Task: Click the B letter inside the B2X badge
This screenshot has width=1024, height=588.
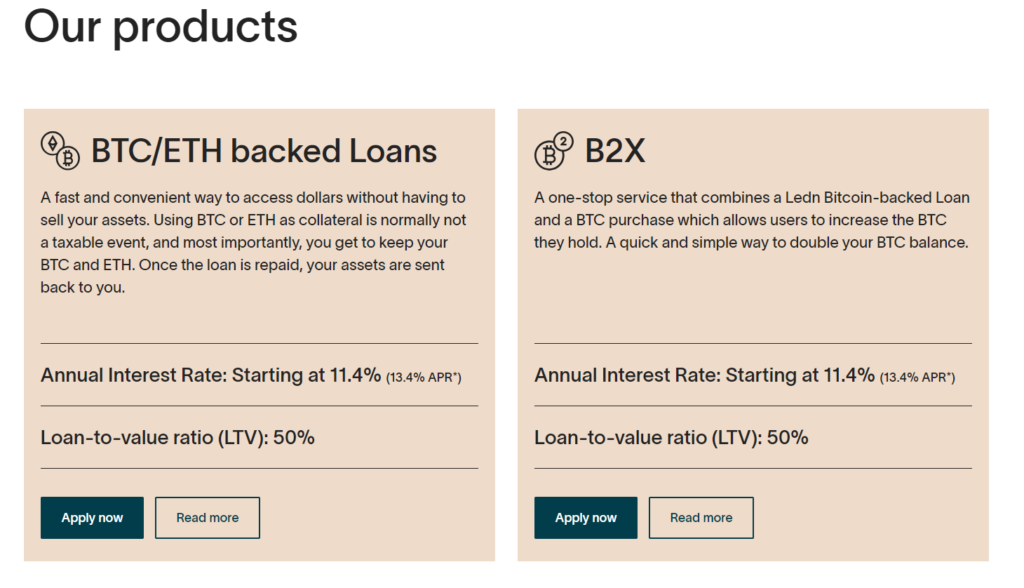Action: (549, 156)
